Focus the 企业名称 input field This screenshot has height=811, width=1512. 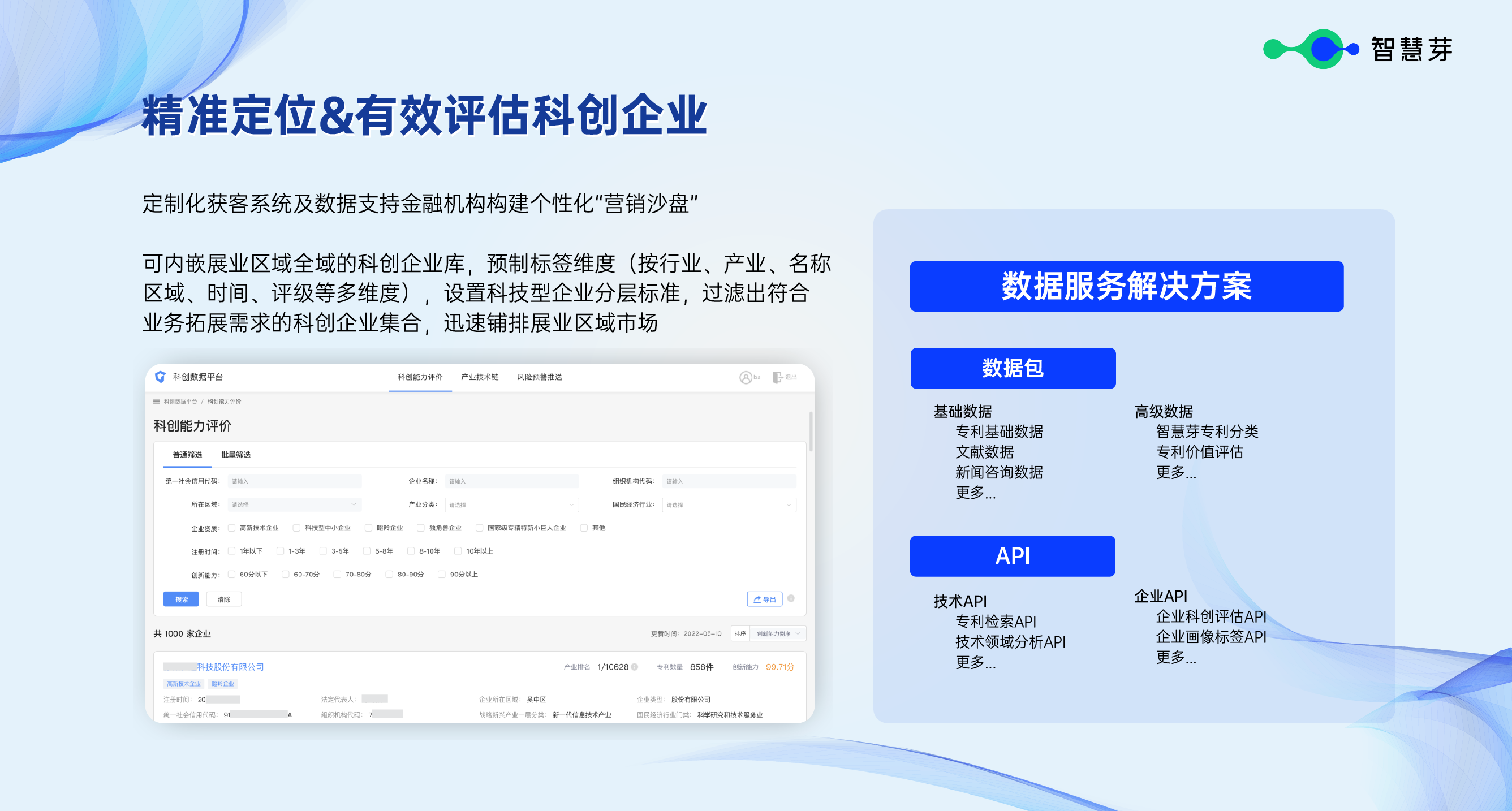click(511, 481)
